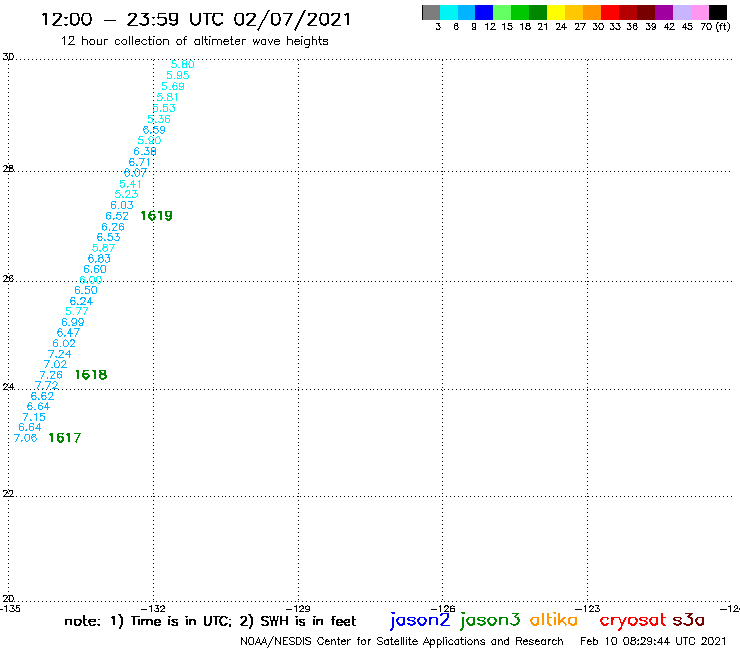Click the 6.02 wave height reading
Screen dimensions: 740x650
click(64, 343)
